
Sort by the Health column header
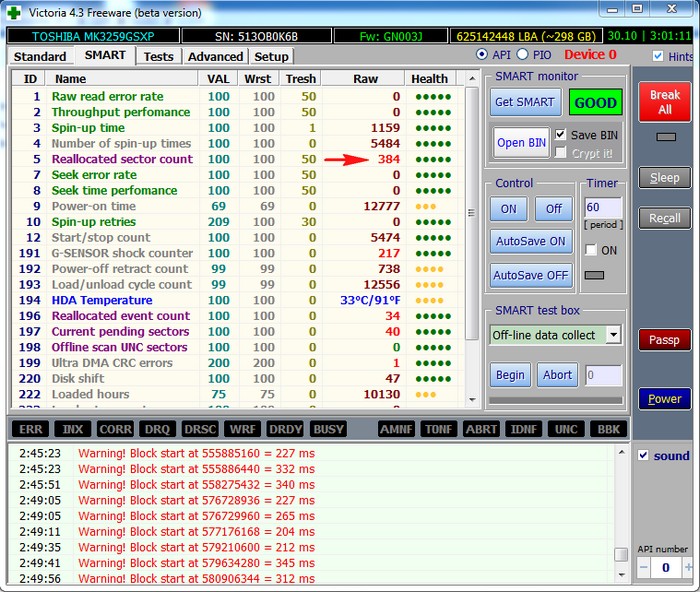[x=429, y=79]
